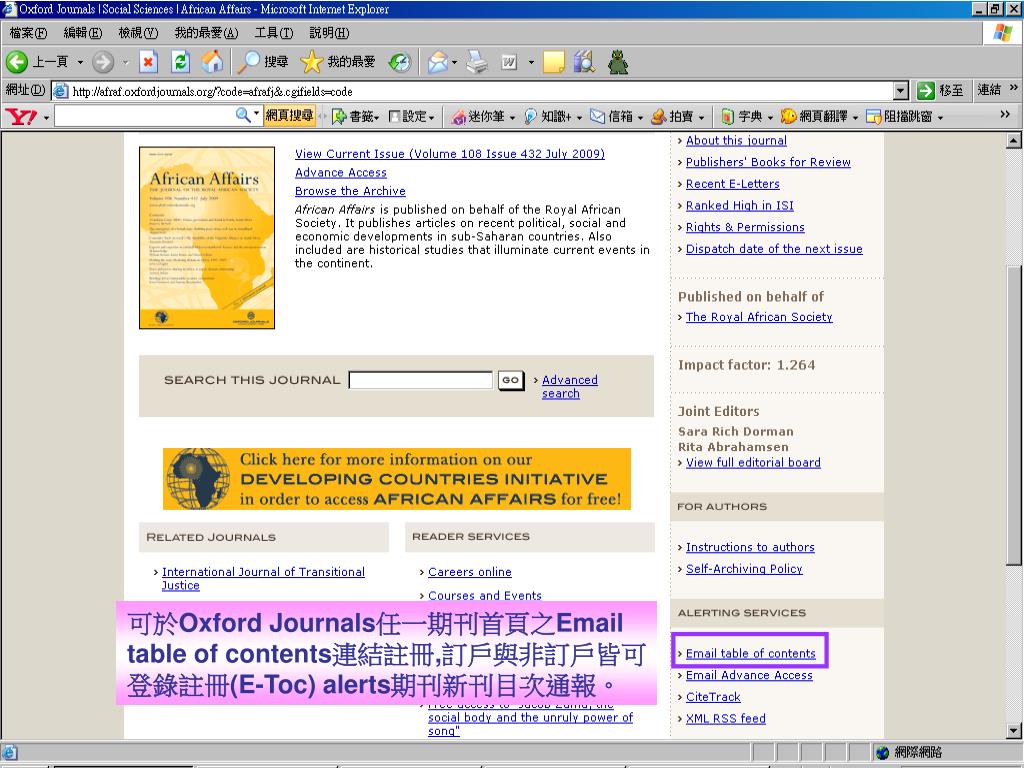Open the 檔案(F) menu
Screen dimensions: 1024x768
tap(28, 33)
